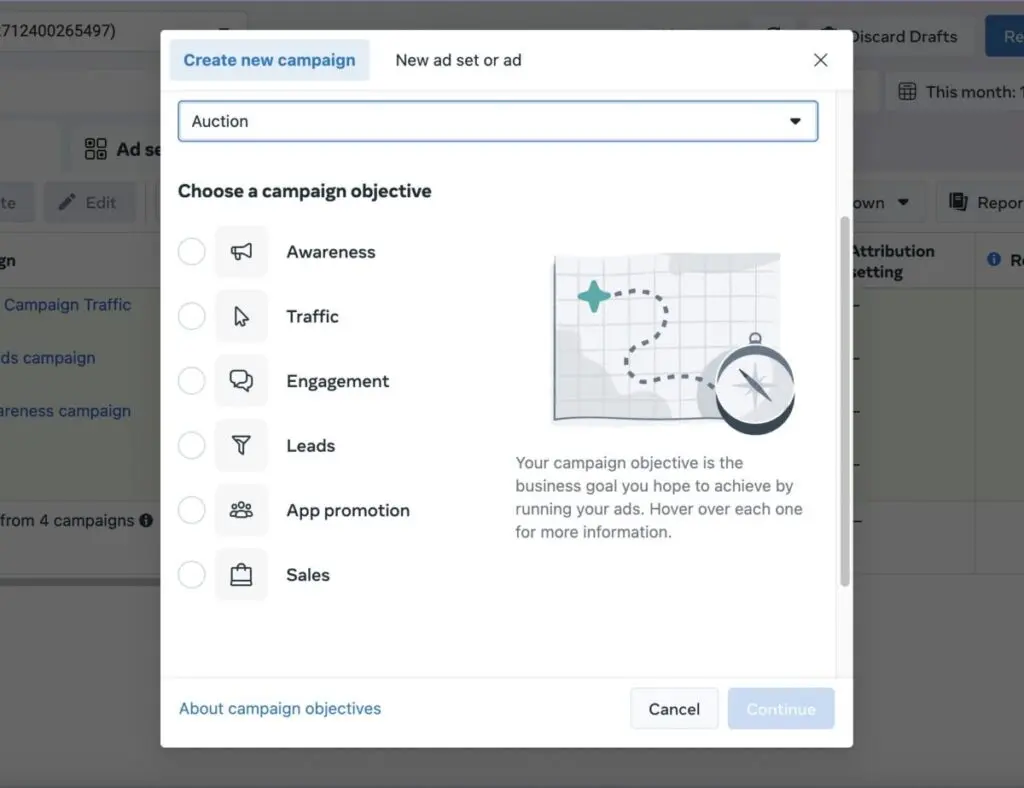Select the Engagement radio button
This screenshot has width=1024, height=788.
coord(192,381)
